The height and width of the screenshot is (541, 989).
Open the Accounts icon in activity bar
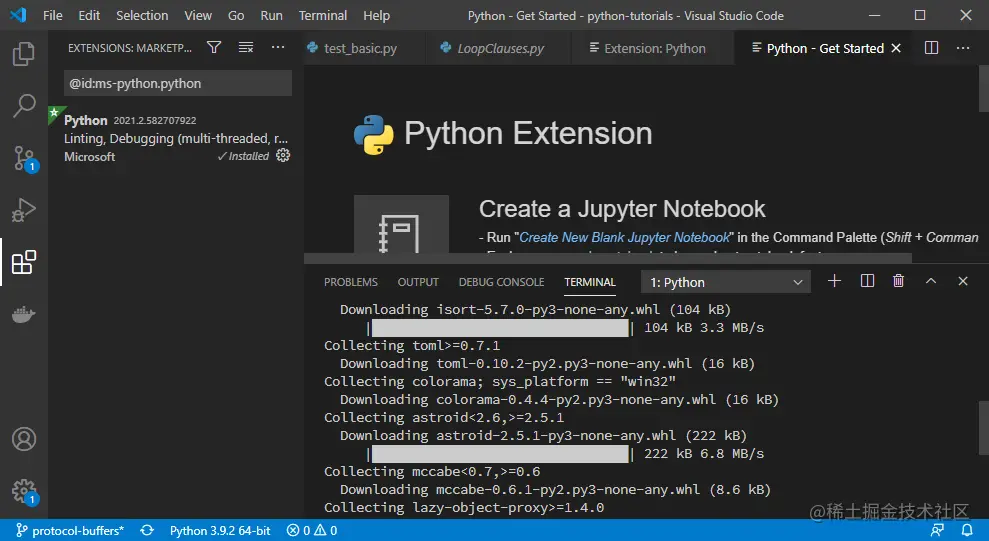[x=24, y=439]
